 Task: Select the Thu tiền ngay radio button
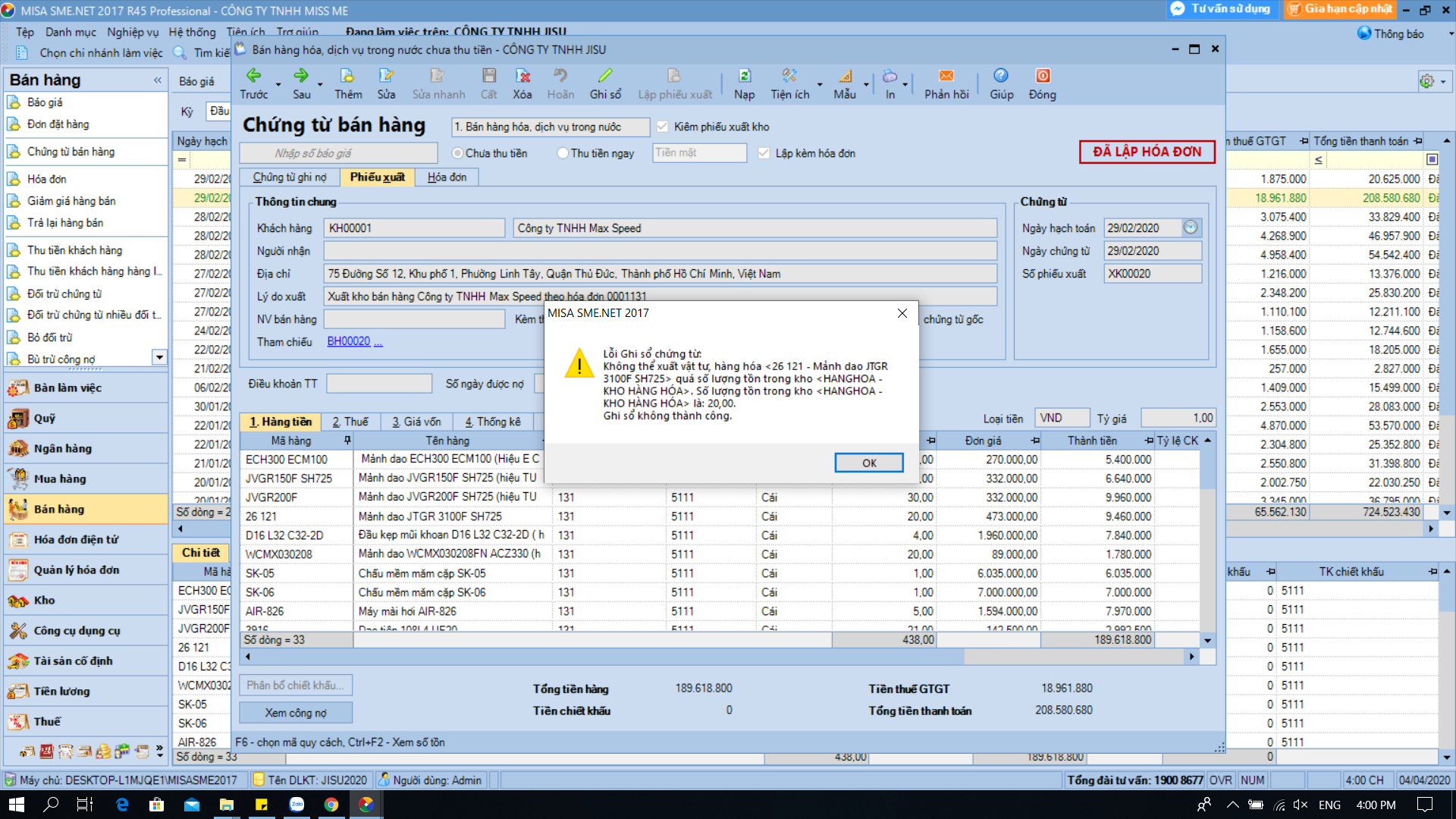563,153
